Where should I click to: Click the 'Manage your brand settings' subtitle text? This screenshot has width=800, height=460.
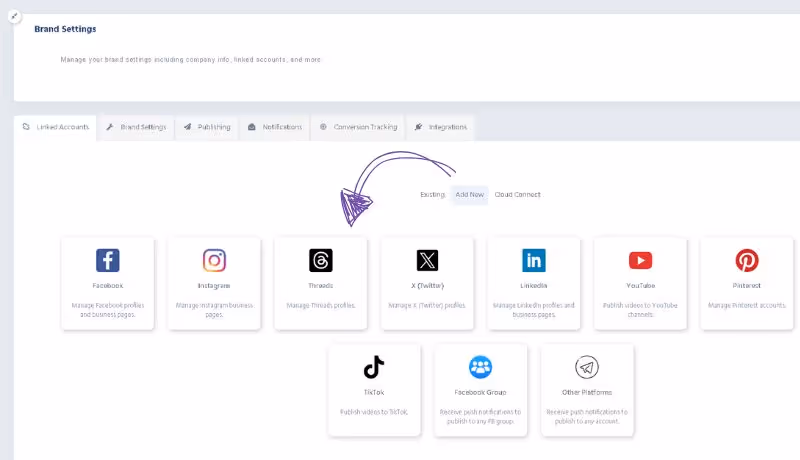pyautogui.click(x=191, y=60)
